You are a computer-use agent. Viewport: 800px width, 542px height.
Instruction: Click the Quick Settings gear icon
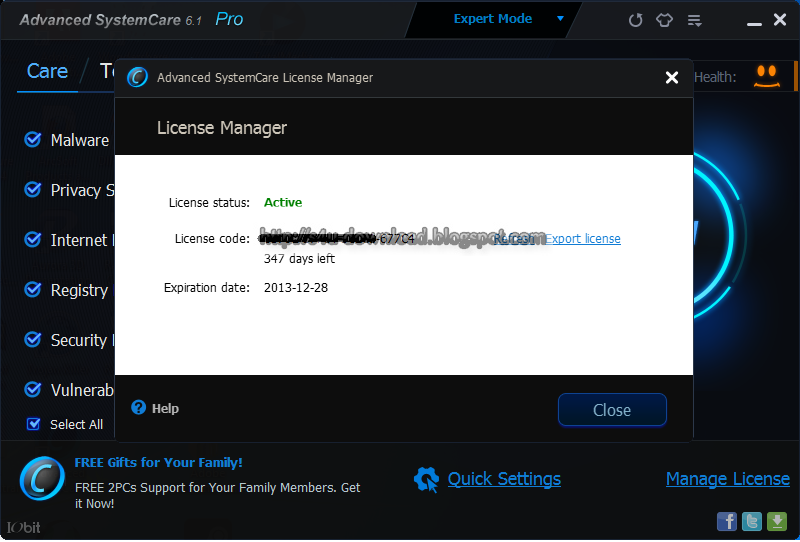tap(427, 480)
